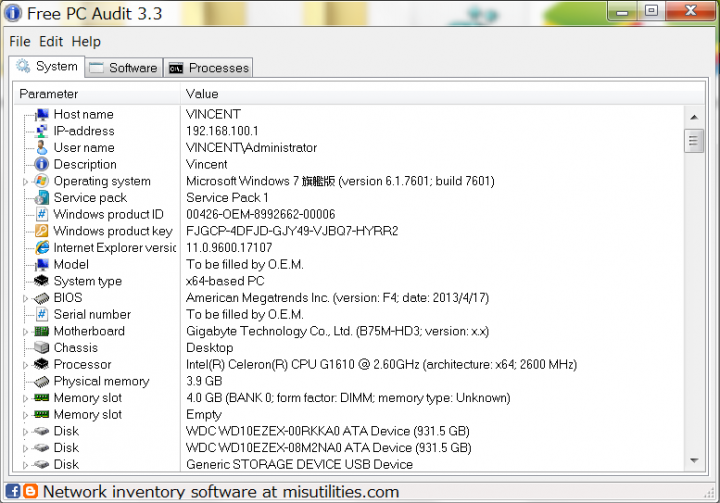This screenshot has width=720, height=503.
Task: Expand the Processor row
Action: coord(25,365)
